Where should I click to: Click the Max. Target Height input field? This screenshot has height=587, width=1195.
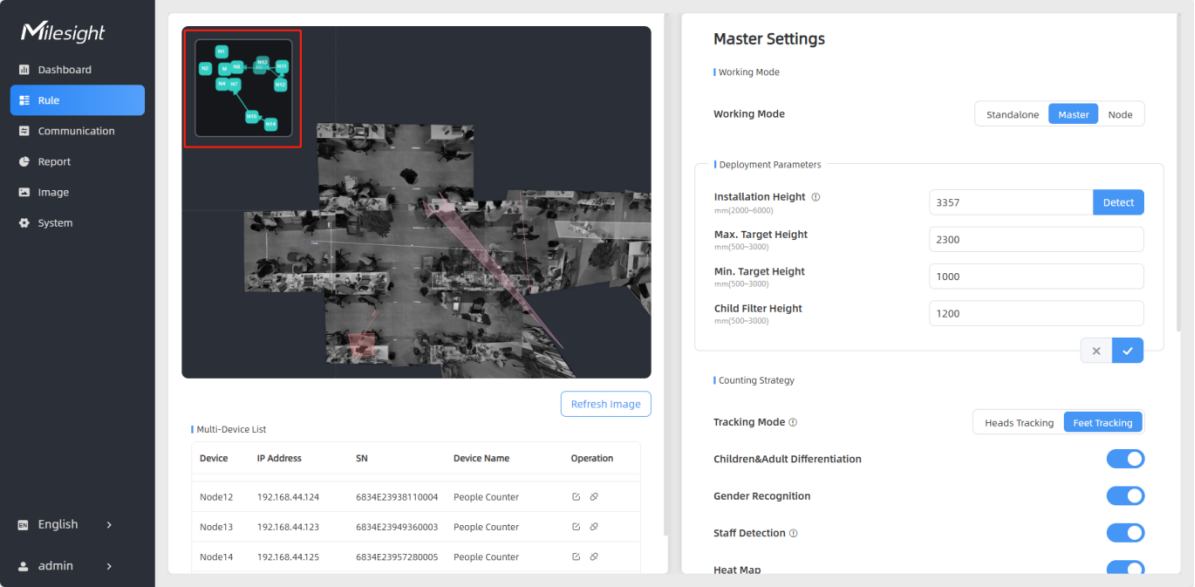click(x=1035, y=240)
